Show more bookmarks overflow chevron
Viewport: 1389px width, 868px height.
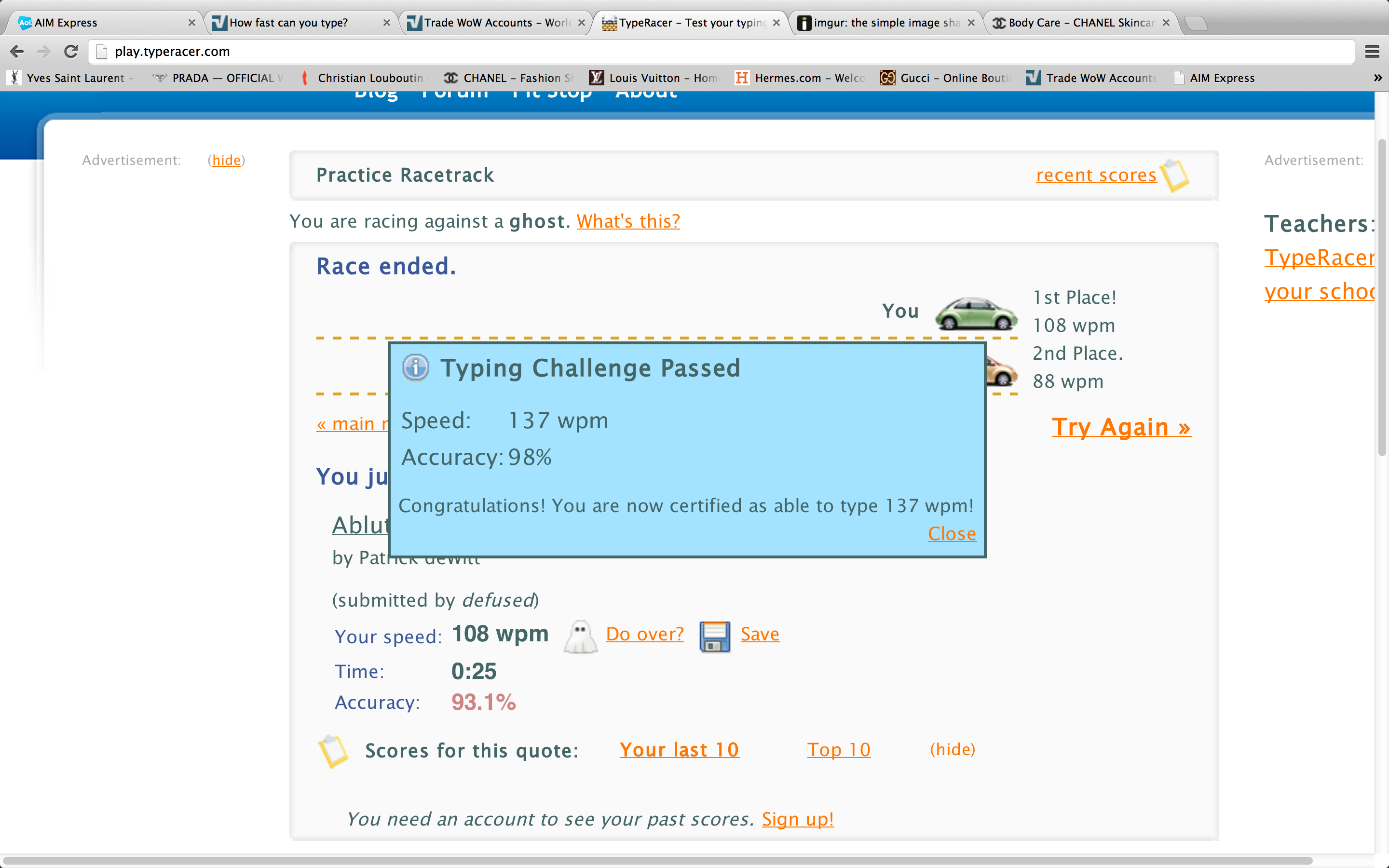pos(1377,78)
